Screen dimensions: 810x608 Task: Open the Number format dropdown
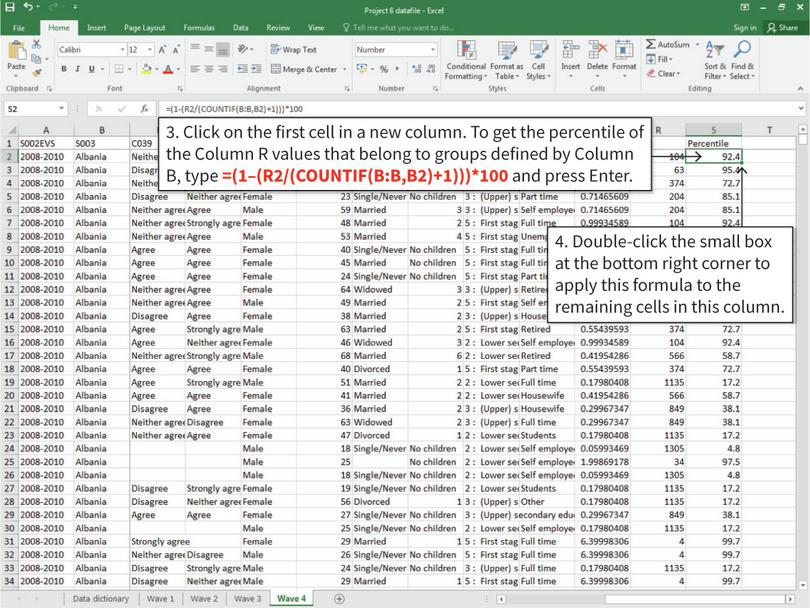pyautogui.click(x=432, y=49)
